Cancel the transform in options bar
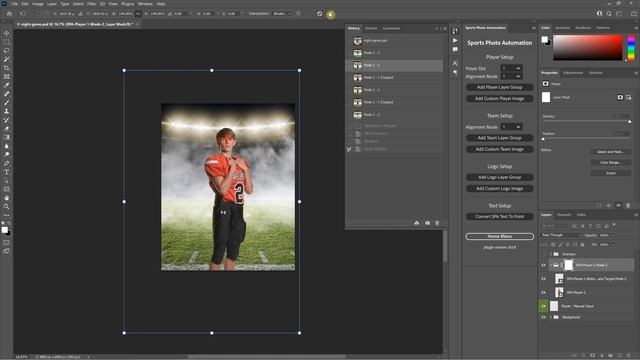This screenshot has height=360, width=640. coord(320,13)
